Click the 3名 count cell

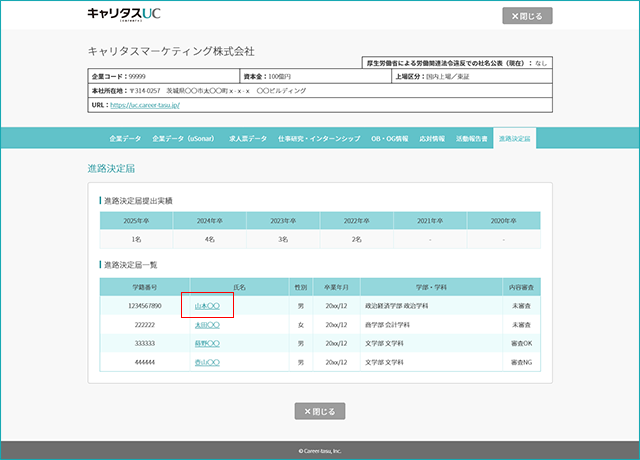(x=283, y=239)
